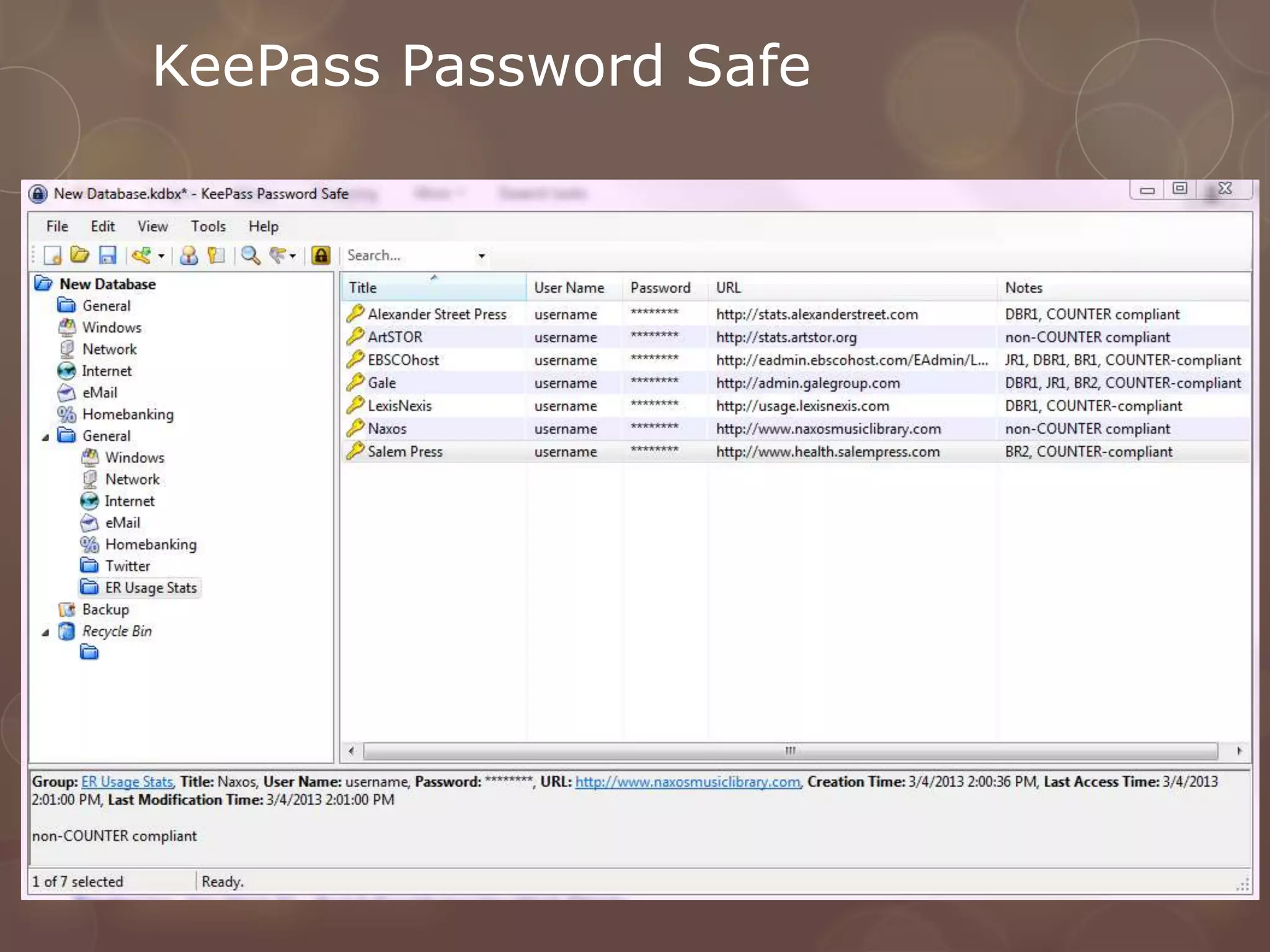Select the ER Usage Stats group
Image resolution: width=1270 pixels, height=952 pixels.
click(x=151, y=588)
